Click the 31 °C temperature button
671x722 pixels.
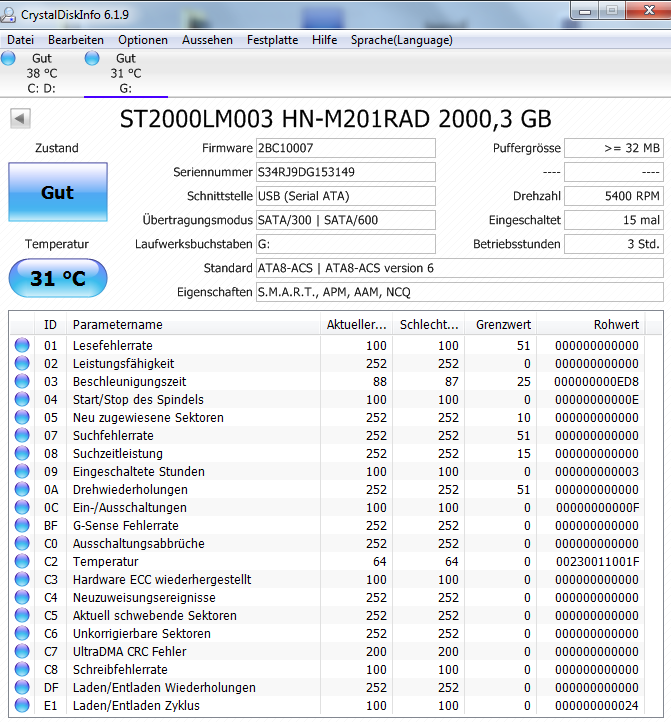click(x=58, y=278)
